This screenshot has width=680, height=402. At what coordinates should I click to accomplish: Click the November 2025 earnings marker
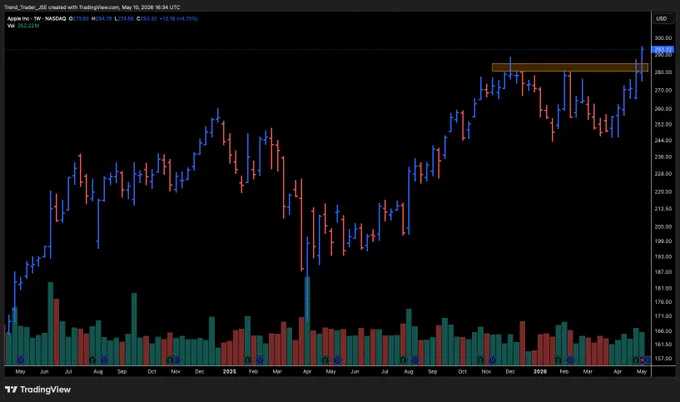[x=481, y=360]
